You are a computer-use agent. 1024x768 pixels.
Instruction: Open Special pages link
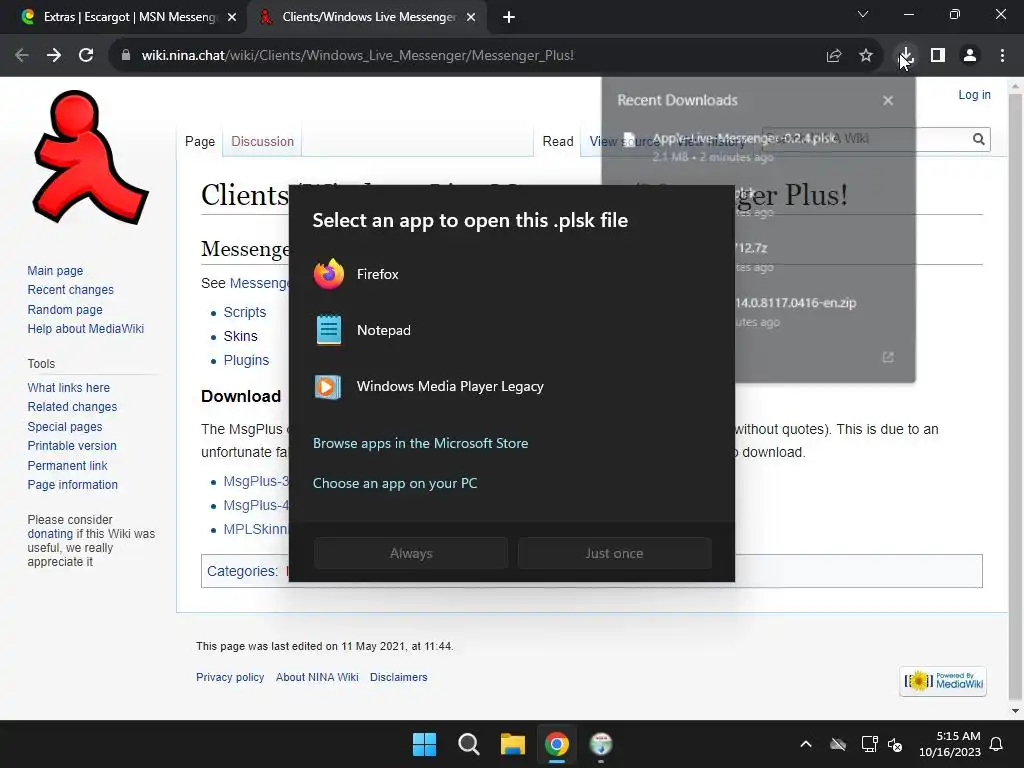[65, 426]
